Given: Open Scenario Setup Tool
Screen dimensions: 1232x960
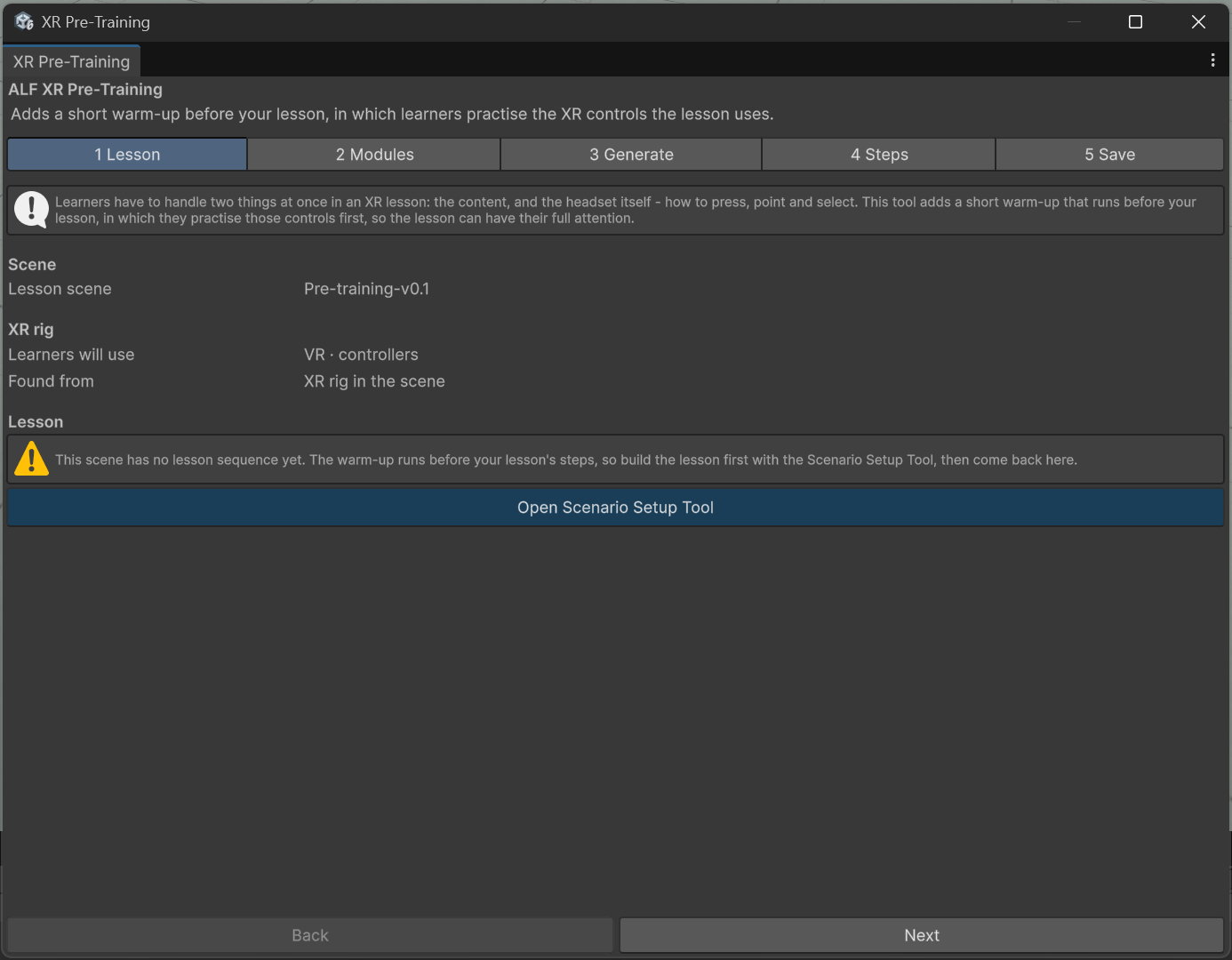Looking at the screenshot, I should pos(615,507).
